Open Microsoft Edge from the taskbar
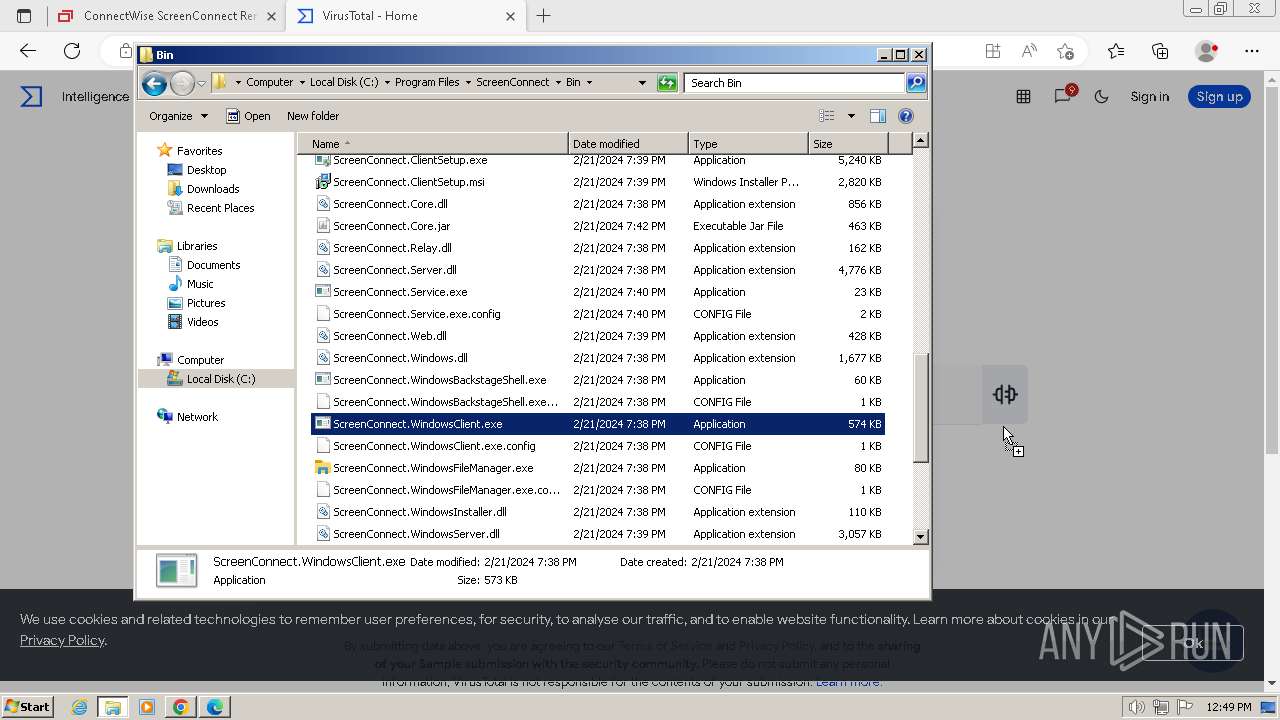This screenshot has height=720, width=1280. coord(214,707)
